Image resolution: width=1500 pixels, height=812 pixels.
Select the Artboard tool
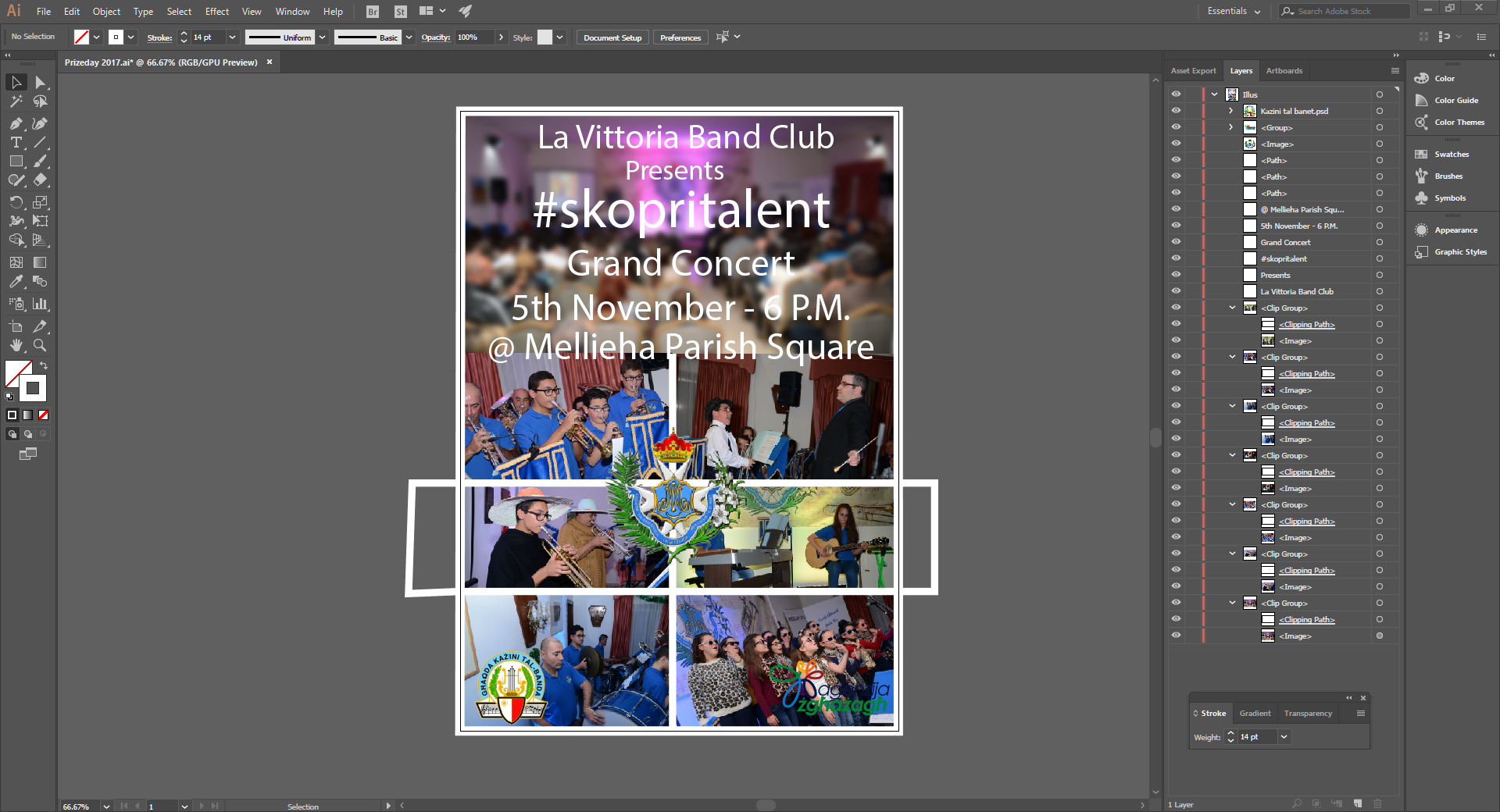[16, 326]
